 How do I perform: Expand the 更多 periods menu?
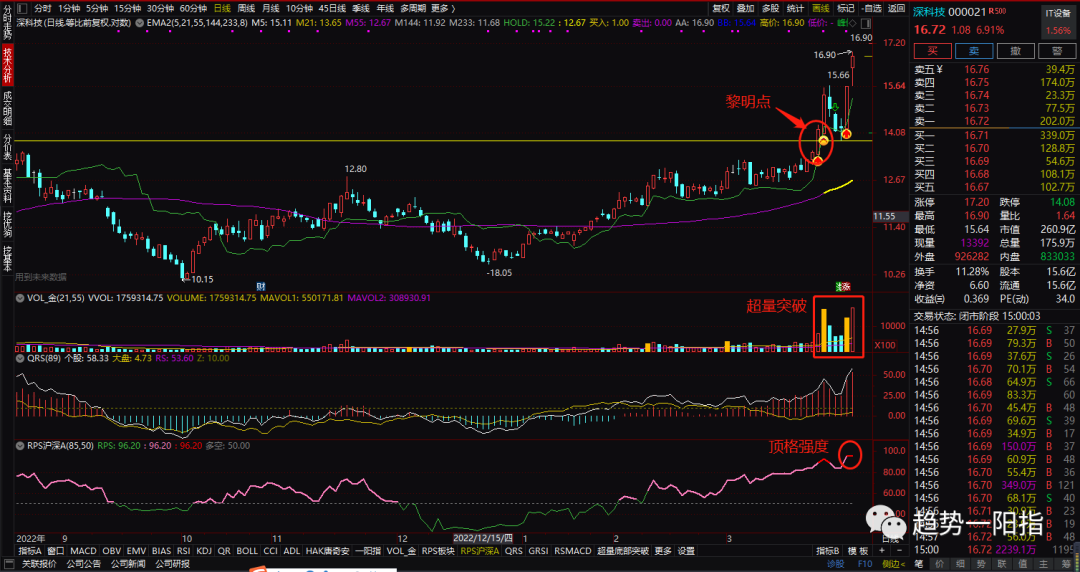click(443, 8)
